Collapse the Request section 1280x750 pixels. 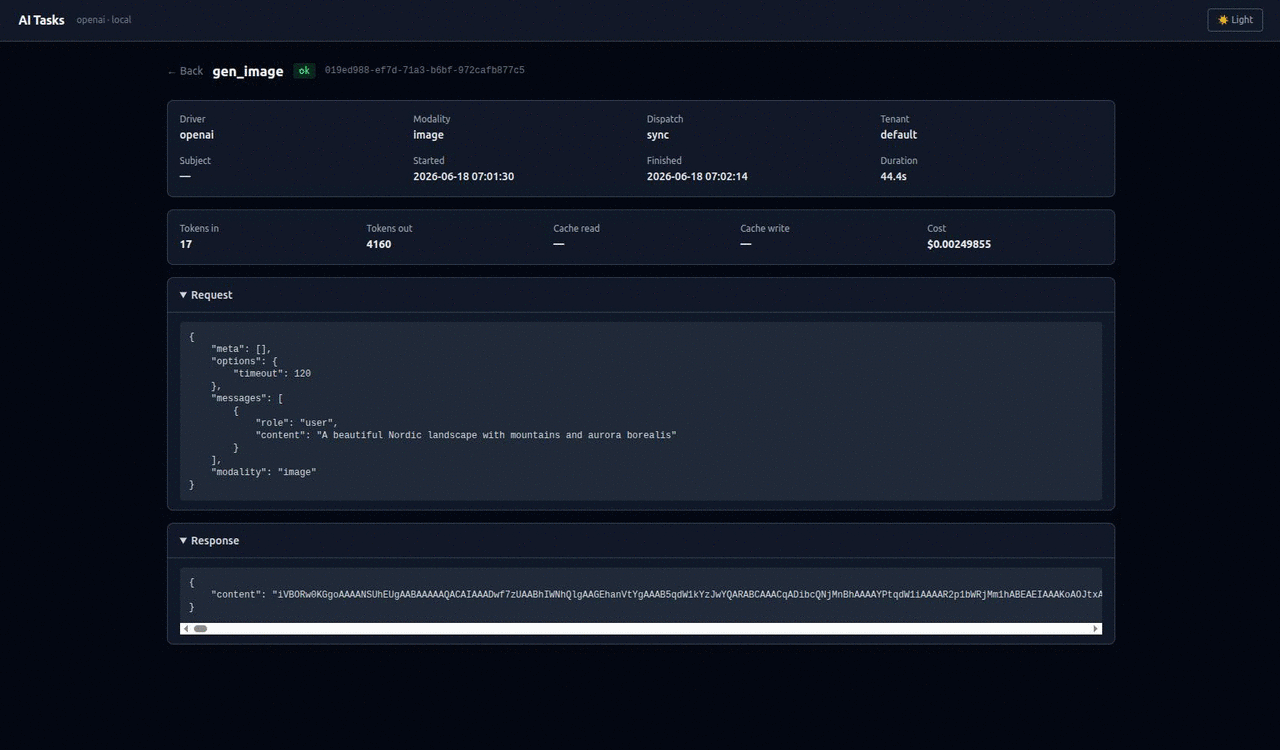coord(641,295)
